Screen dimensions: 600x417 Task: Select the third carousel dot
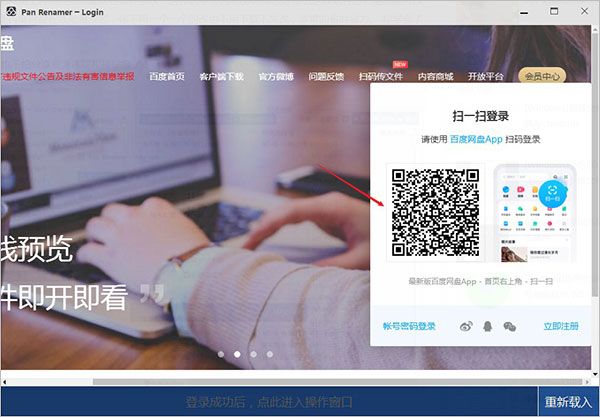pyautogui.click(x=253, y=354)
